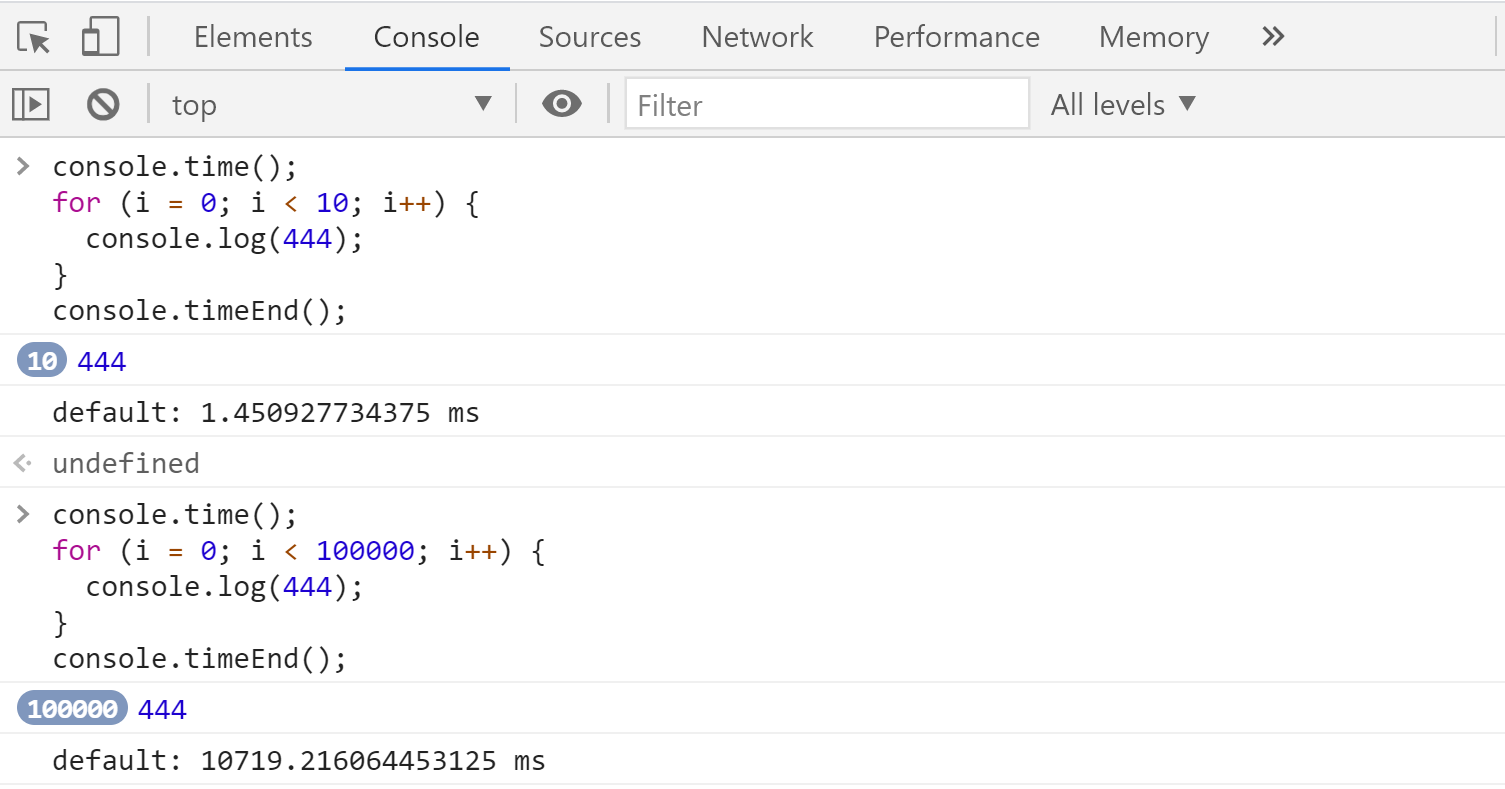Open the Network tab
The image size is (1505, 789).
[757, 37]
